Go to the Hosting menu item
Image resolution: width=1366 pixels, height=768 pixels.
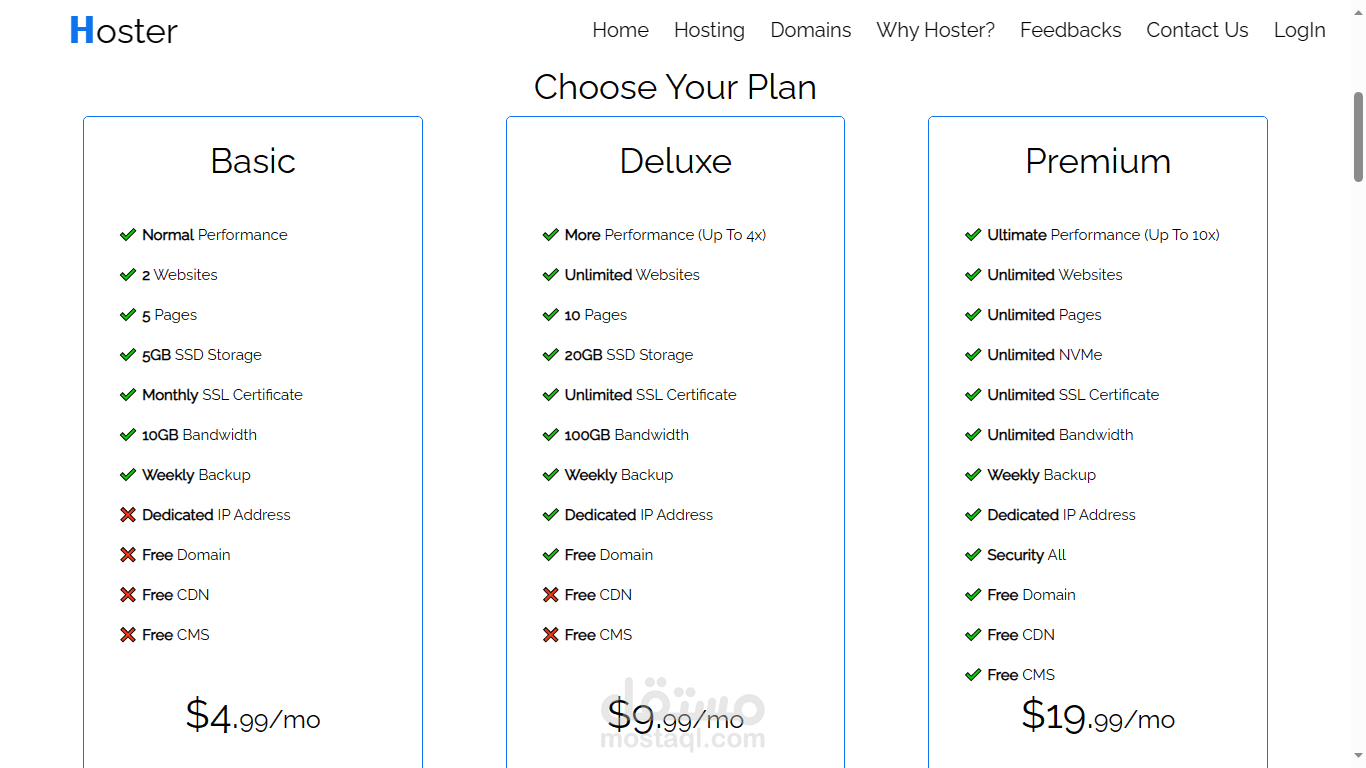point(709,31)
